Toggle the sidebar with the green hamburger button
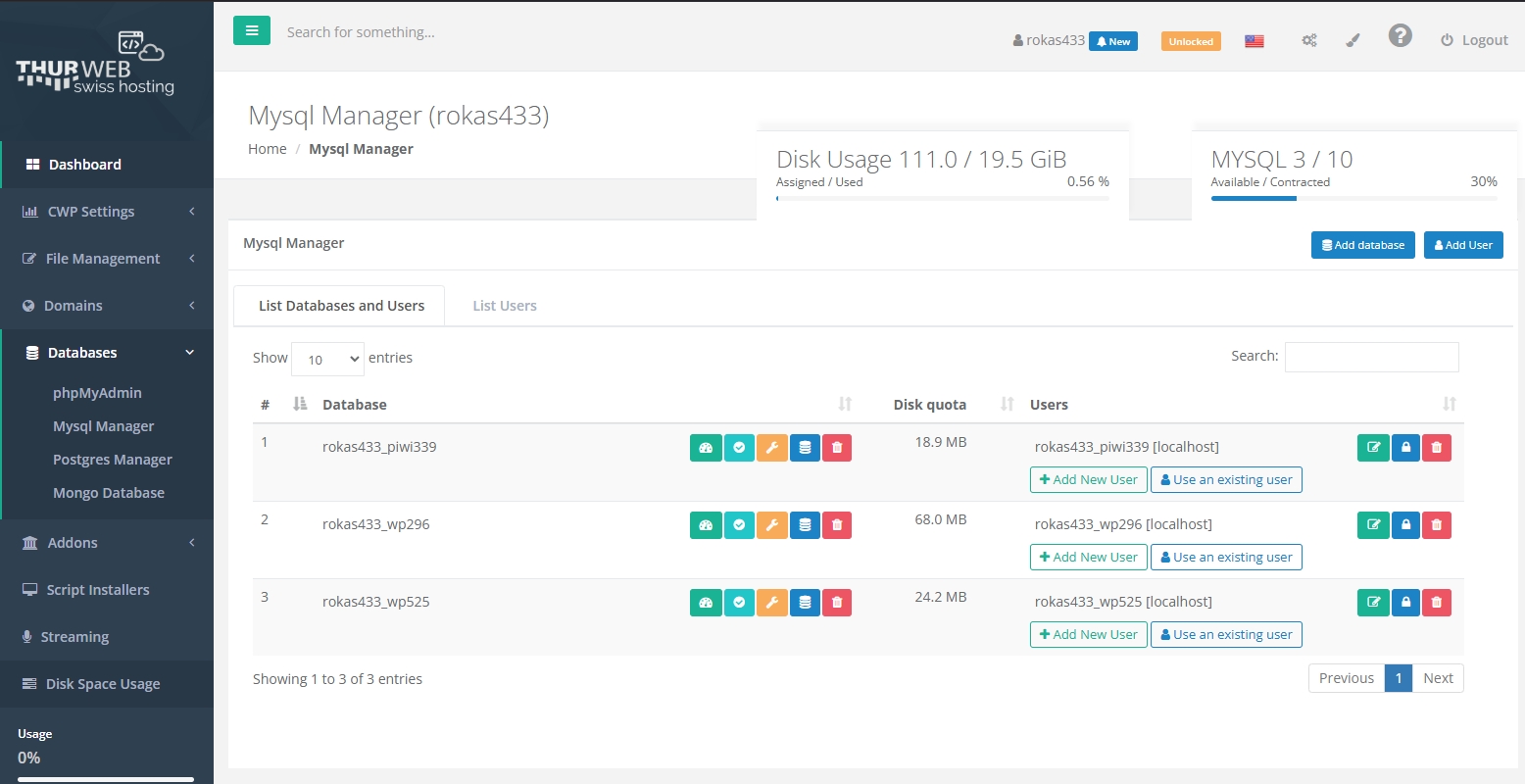Screen dimensions: 1525x784 [252, 30]
